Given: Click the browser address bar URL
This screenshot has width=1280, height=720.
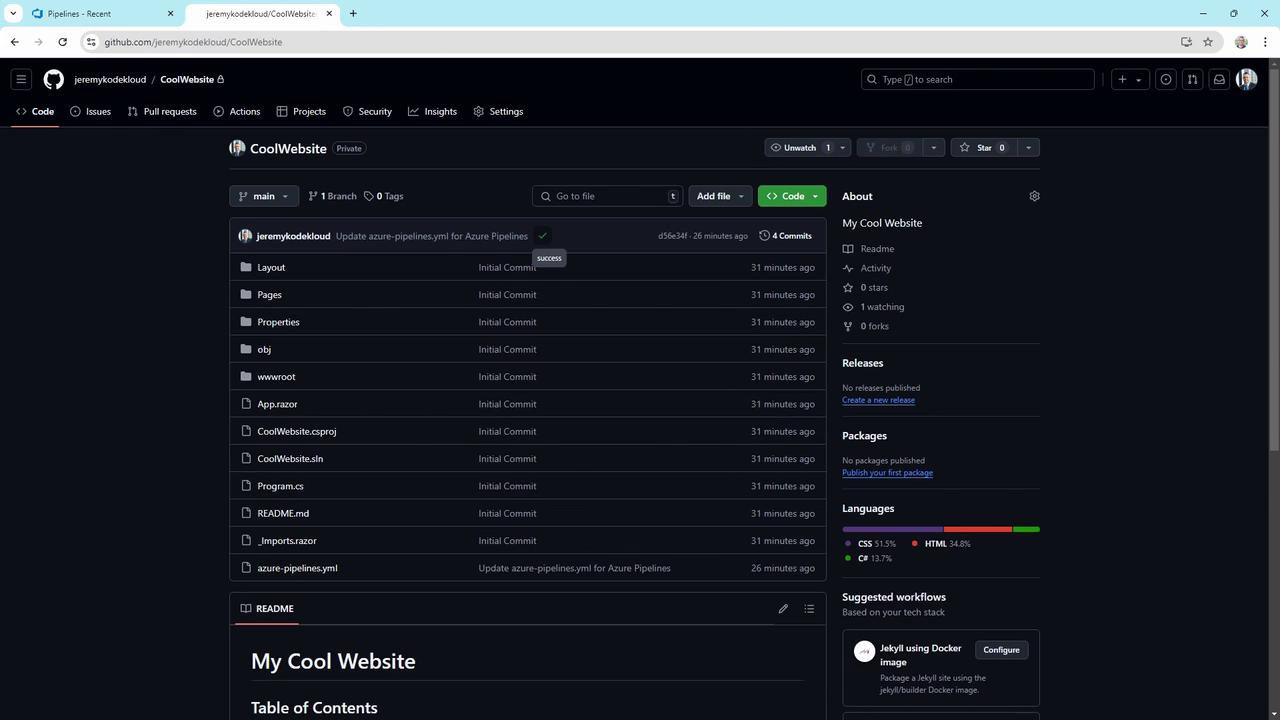Looking at the screenshot, I should (x=193, y=42).
